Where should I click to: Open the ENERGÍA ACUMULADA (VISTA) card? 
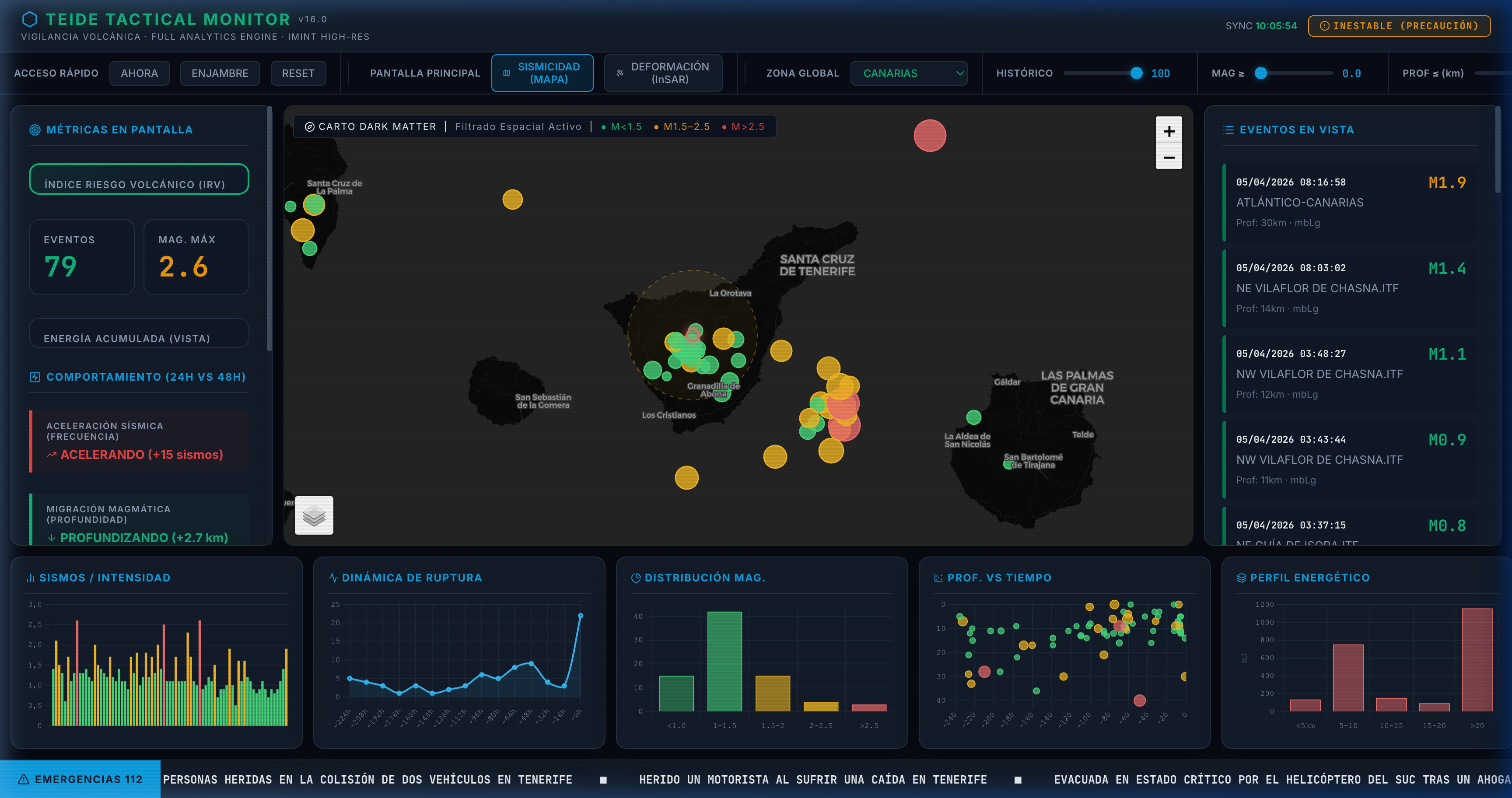[139, 332]
